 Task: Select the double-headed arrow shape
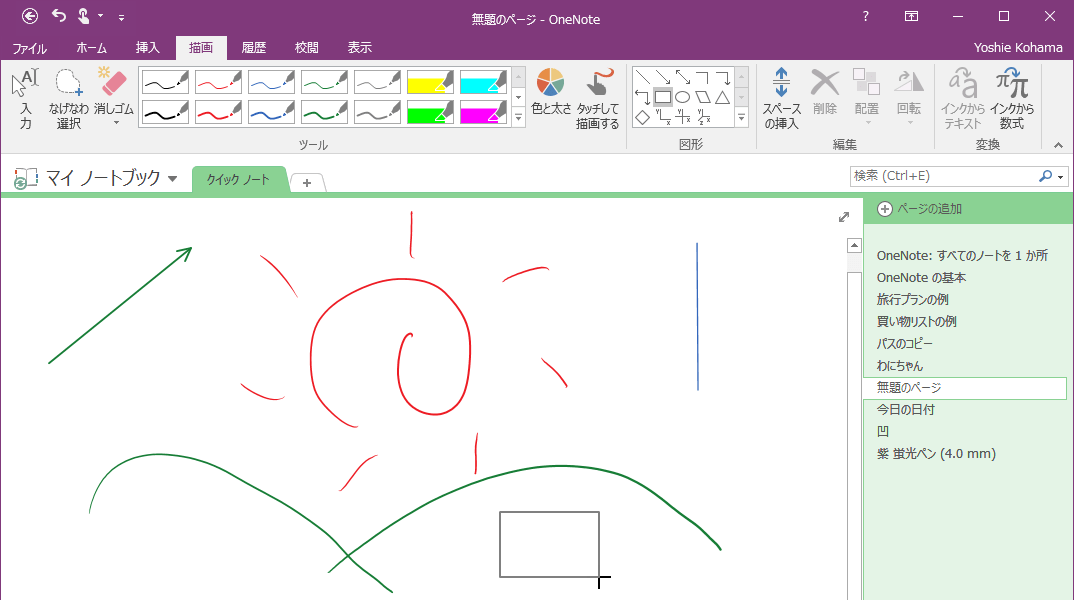tap(682, 77)
